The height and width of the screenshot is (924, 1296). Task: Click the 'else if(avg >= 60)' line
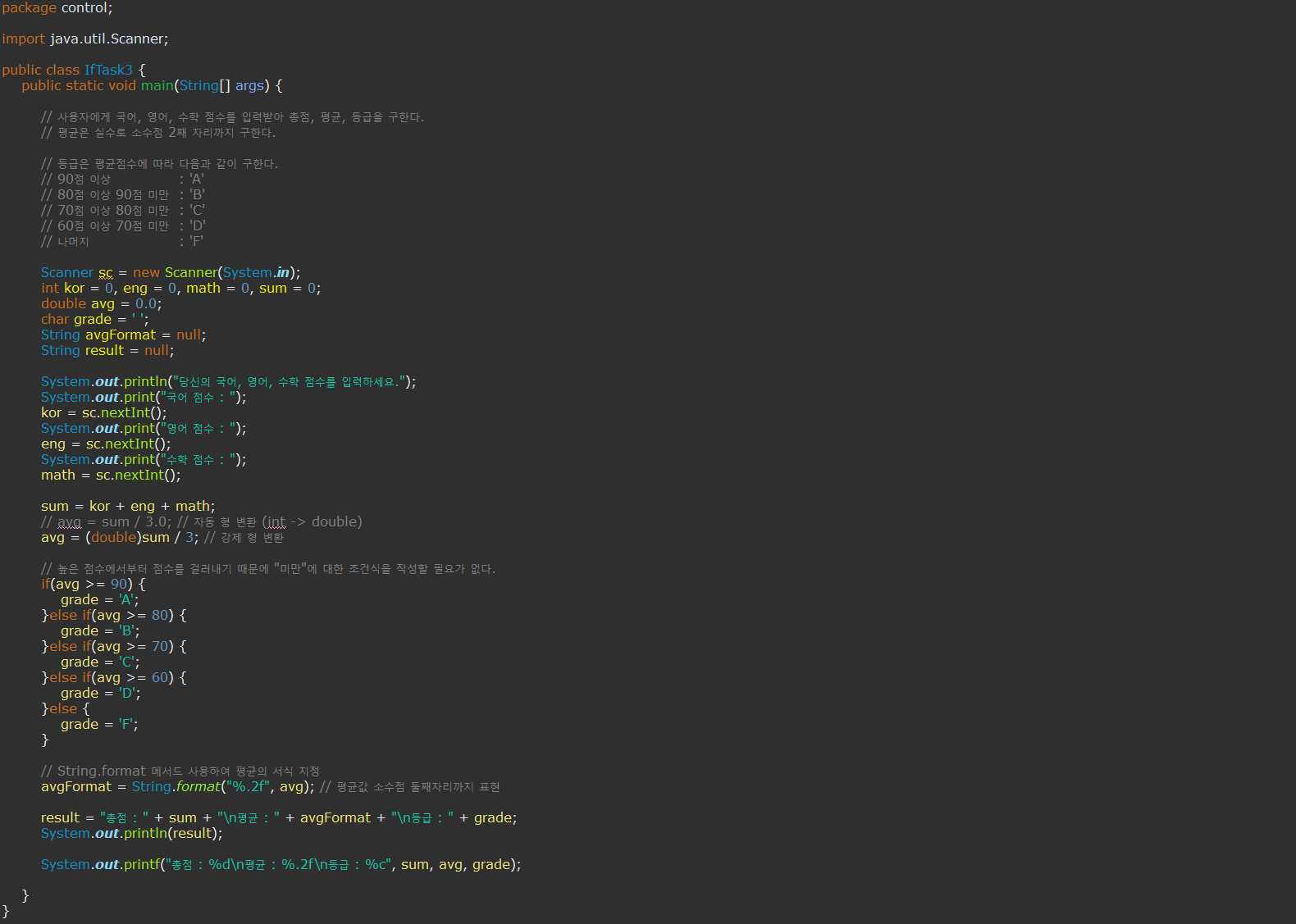pos(114,678)
